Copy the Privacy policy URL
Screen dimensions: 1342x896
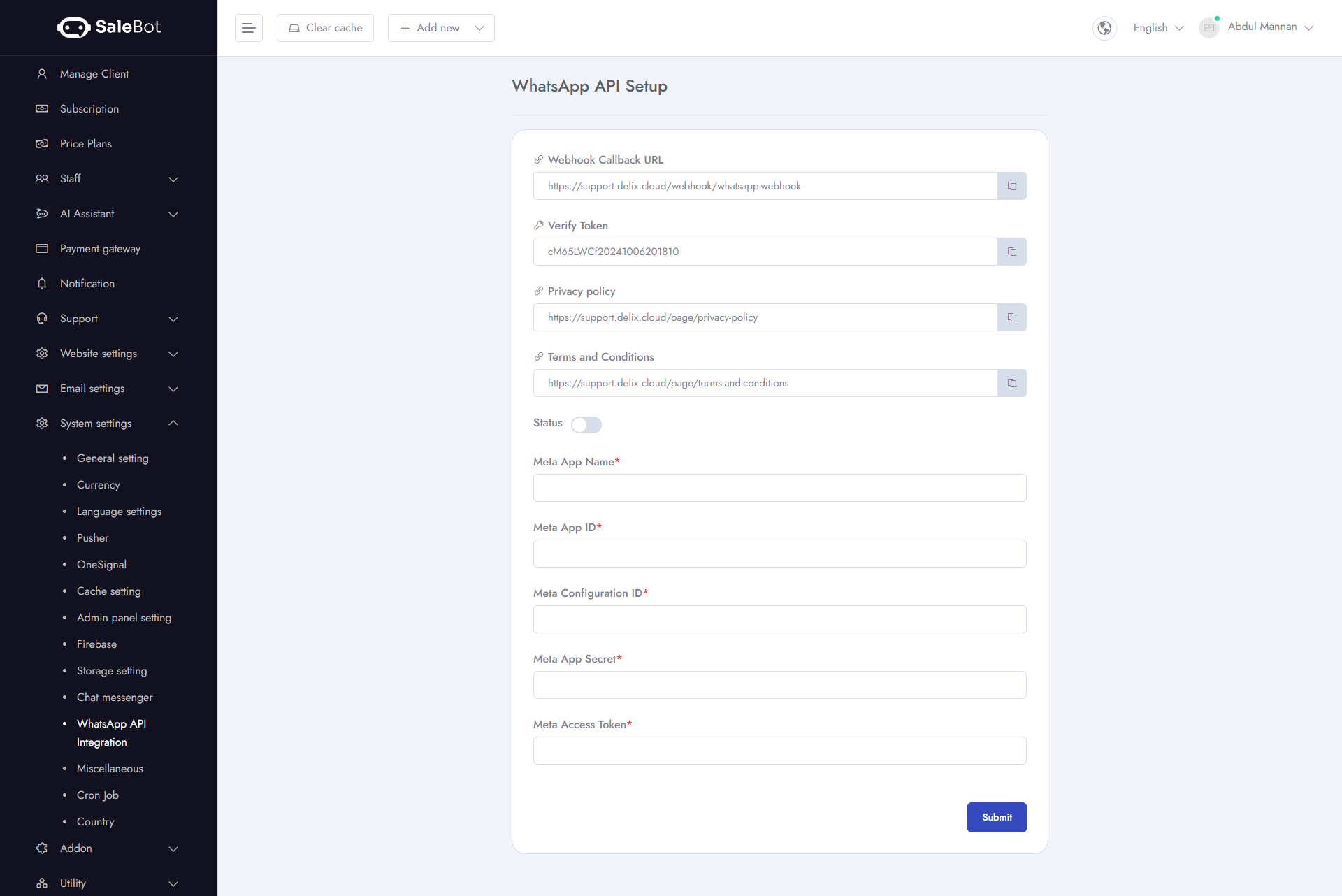[x=1011, y=317]
